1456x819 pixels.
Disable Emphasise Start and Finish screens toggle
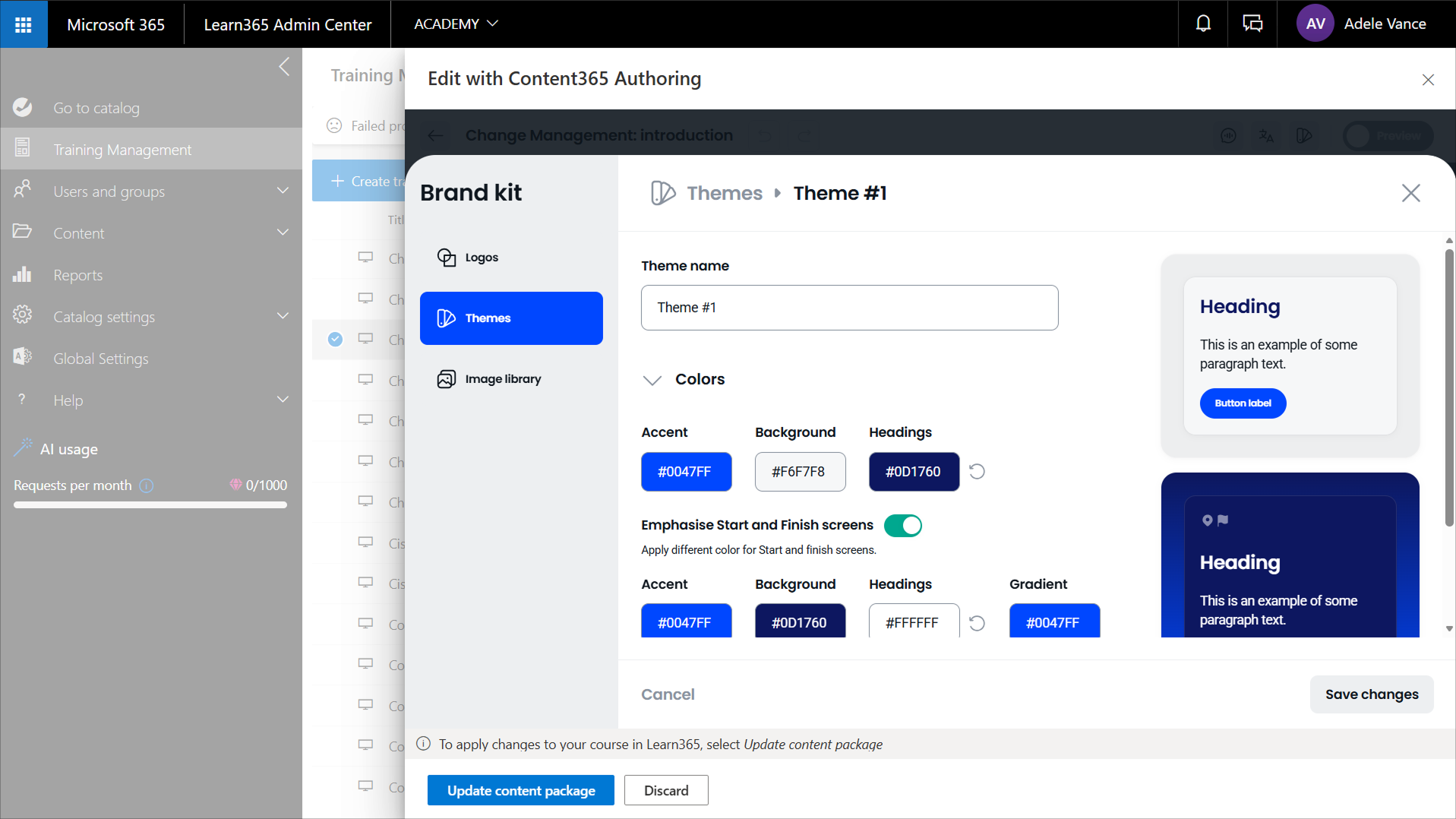902,526
